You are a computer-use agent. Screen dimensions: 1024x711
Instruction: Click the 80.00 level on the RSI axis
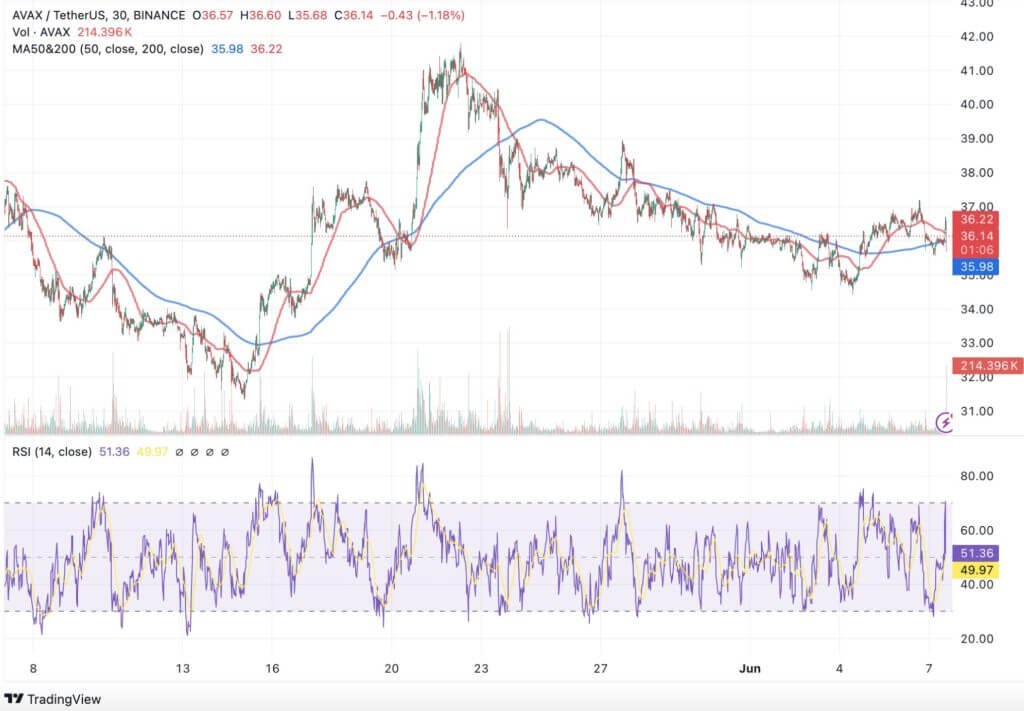coord(976,476)
